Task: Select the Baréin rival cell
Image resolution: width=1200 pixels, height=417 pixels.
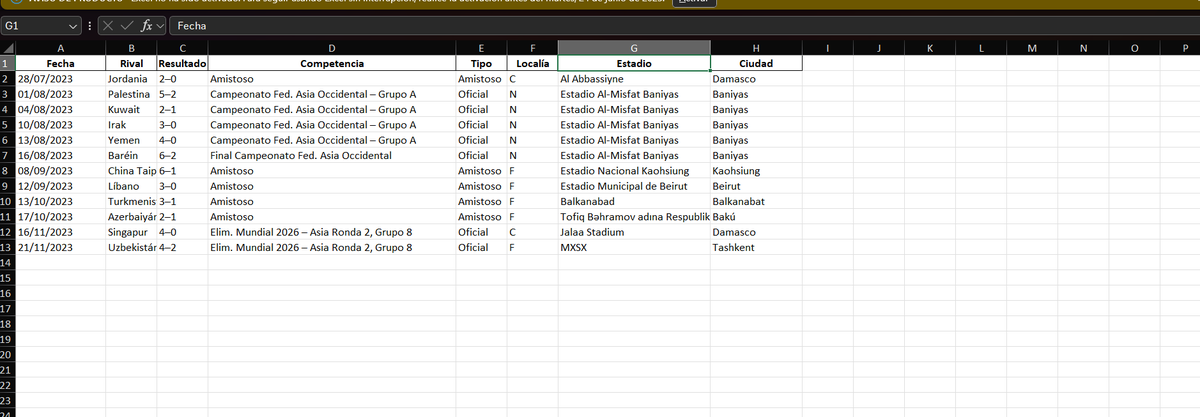Action: [x=131, y=155]
